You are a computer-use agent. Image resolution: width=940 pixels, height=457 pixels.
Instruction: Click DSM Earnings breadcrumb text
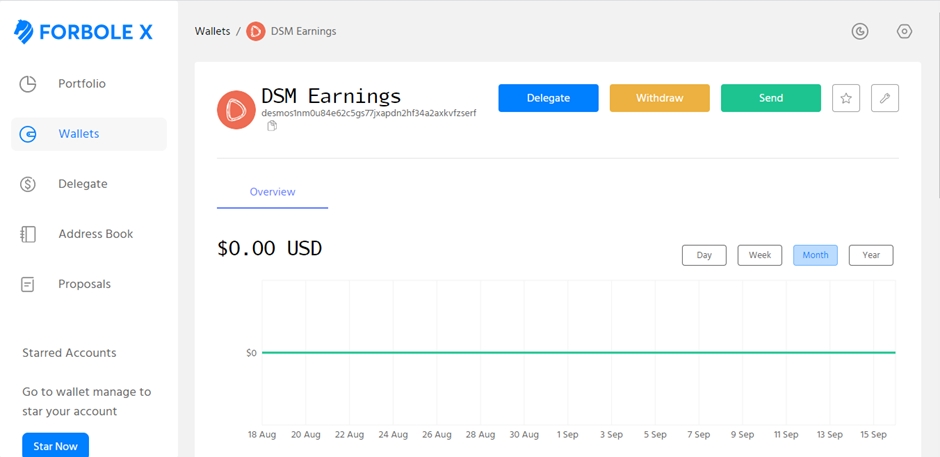(303, 31)
